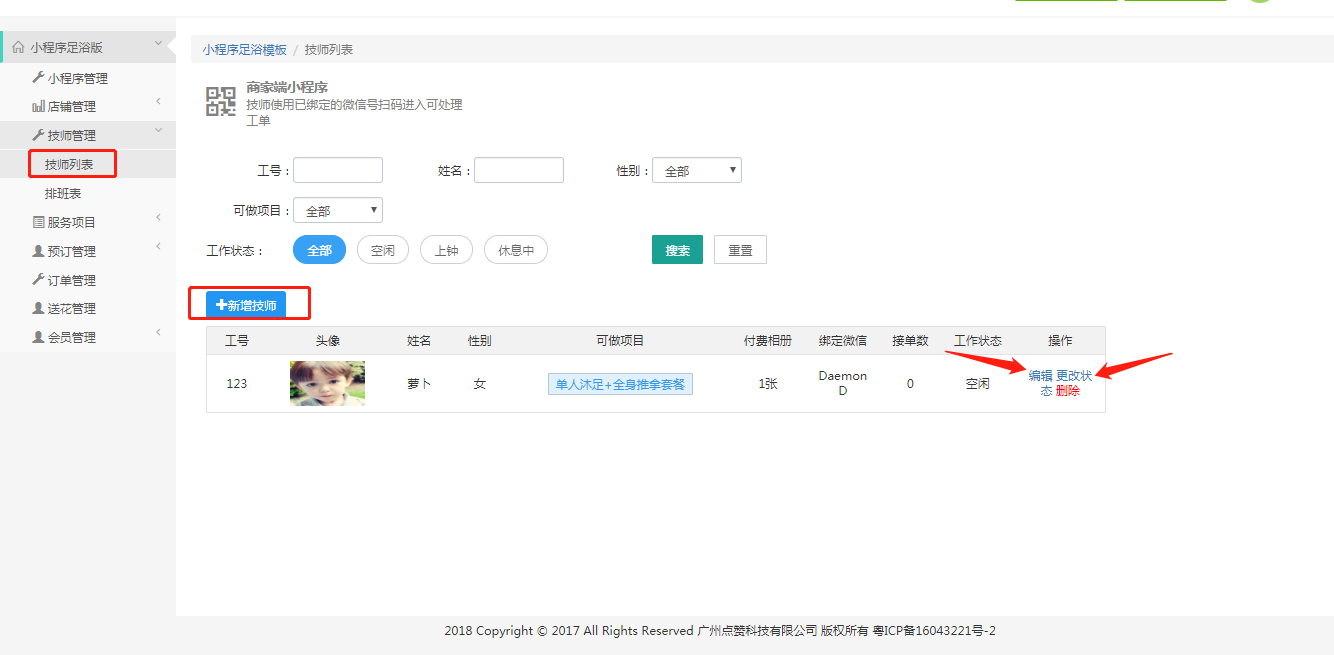Click the wrench icon next to 订单管理

38,280
